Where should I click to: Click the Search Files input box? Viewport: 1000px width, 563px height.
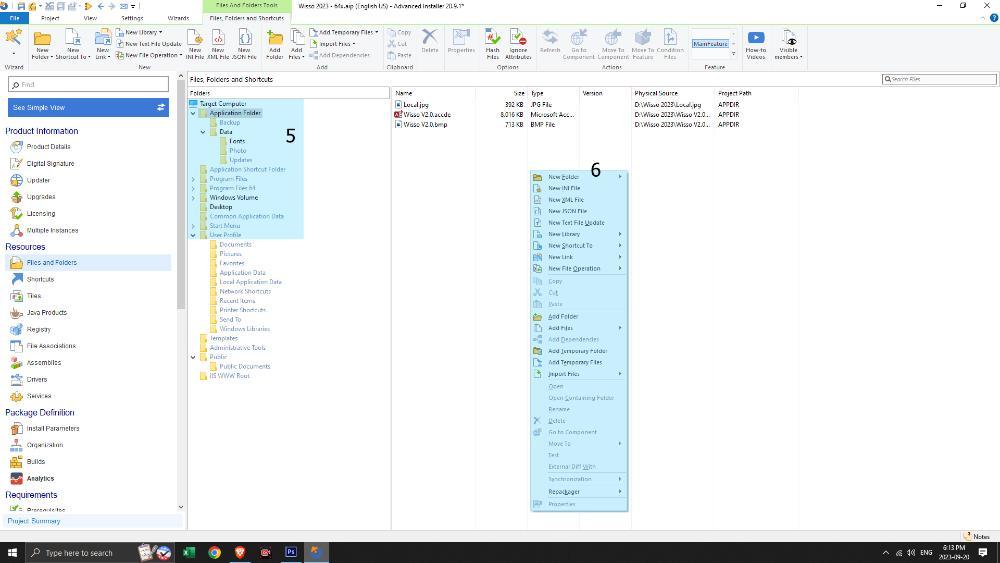point(939,79)
